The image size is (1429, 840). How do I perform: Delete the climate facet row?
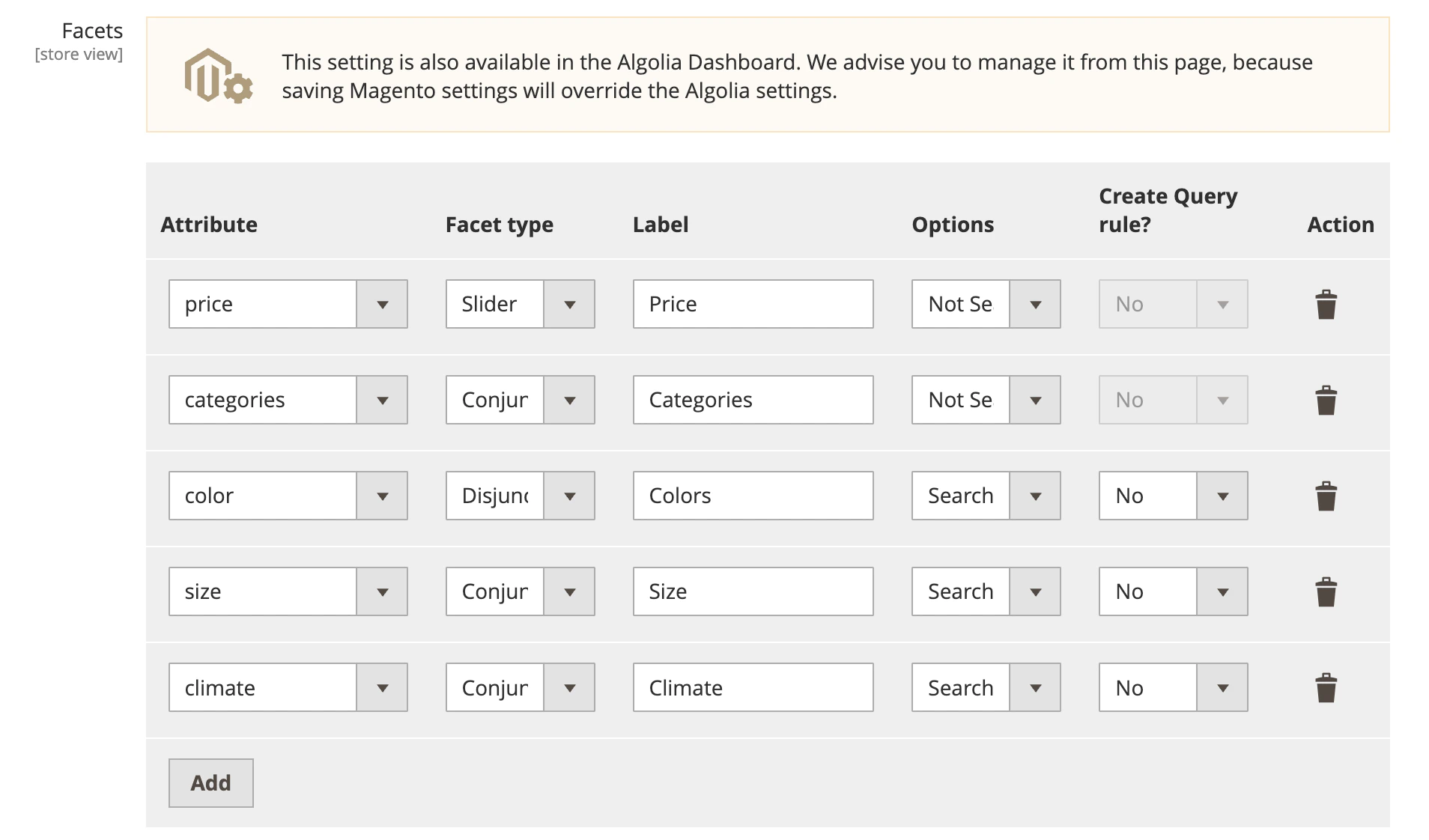pos(1325,687)
